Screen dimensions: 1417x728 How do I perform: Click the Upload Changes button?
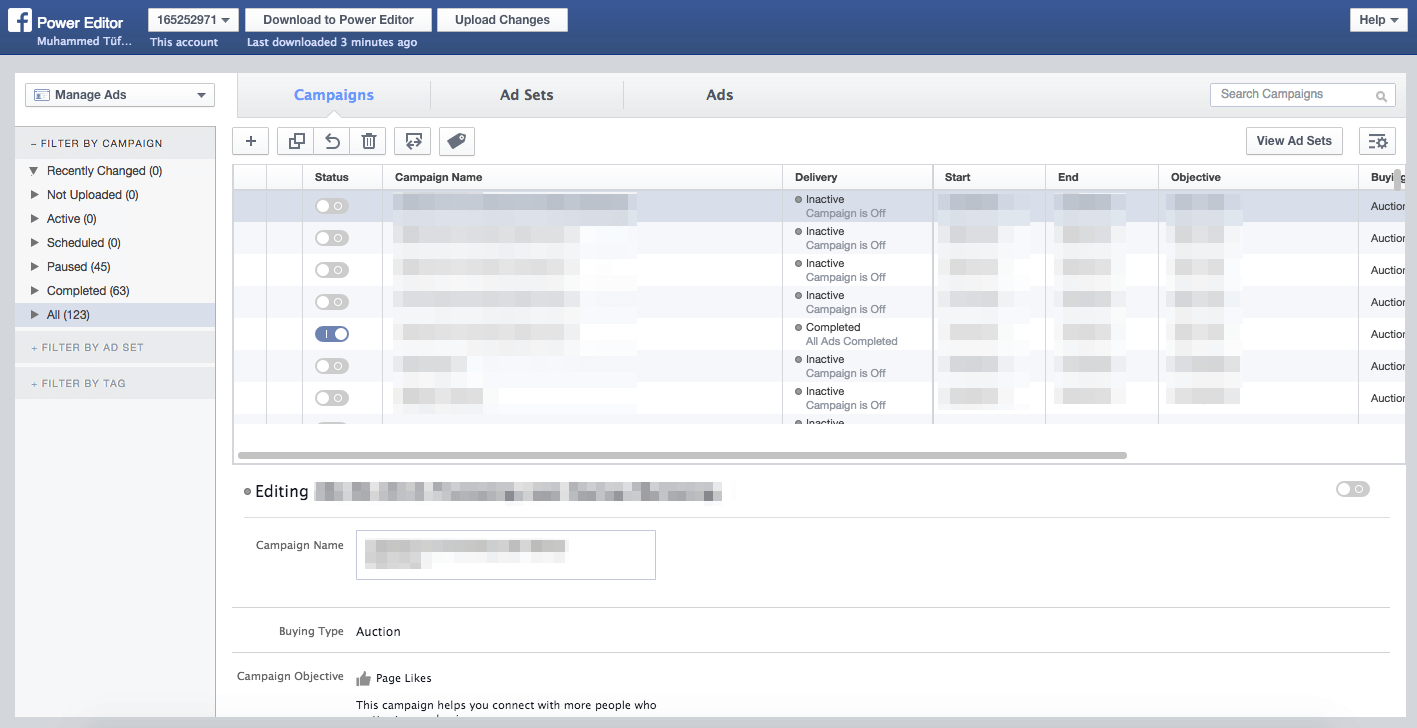pos(502,20)
